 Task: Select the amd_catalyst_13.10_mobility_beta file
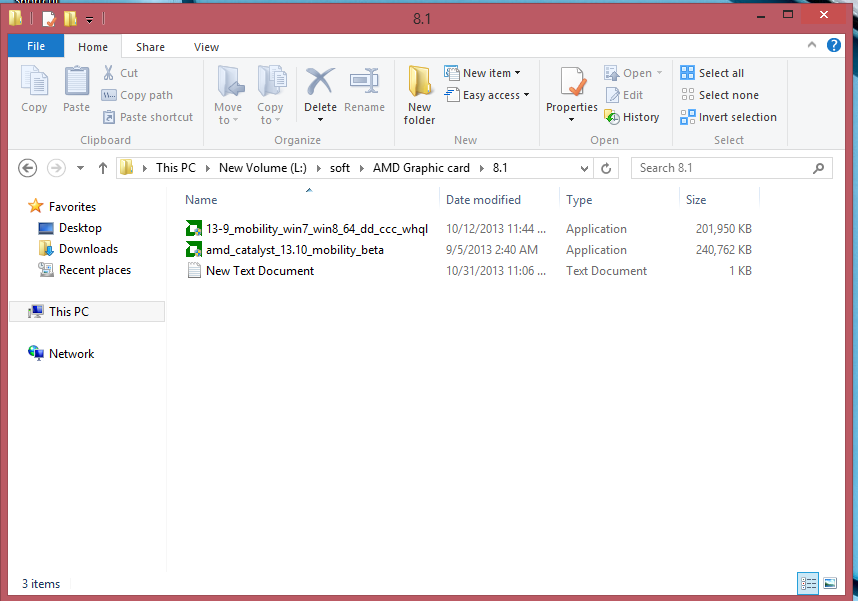tap(294, 250)
